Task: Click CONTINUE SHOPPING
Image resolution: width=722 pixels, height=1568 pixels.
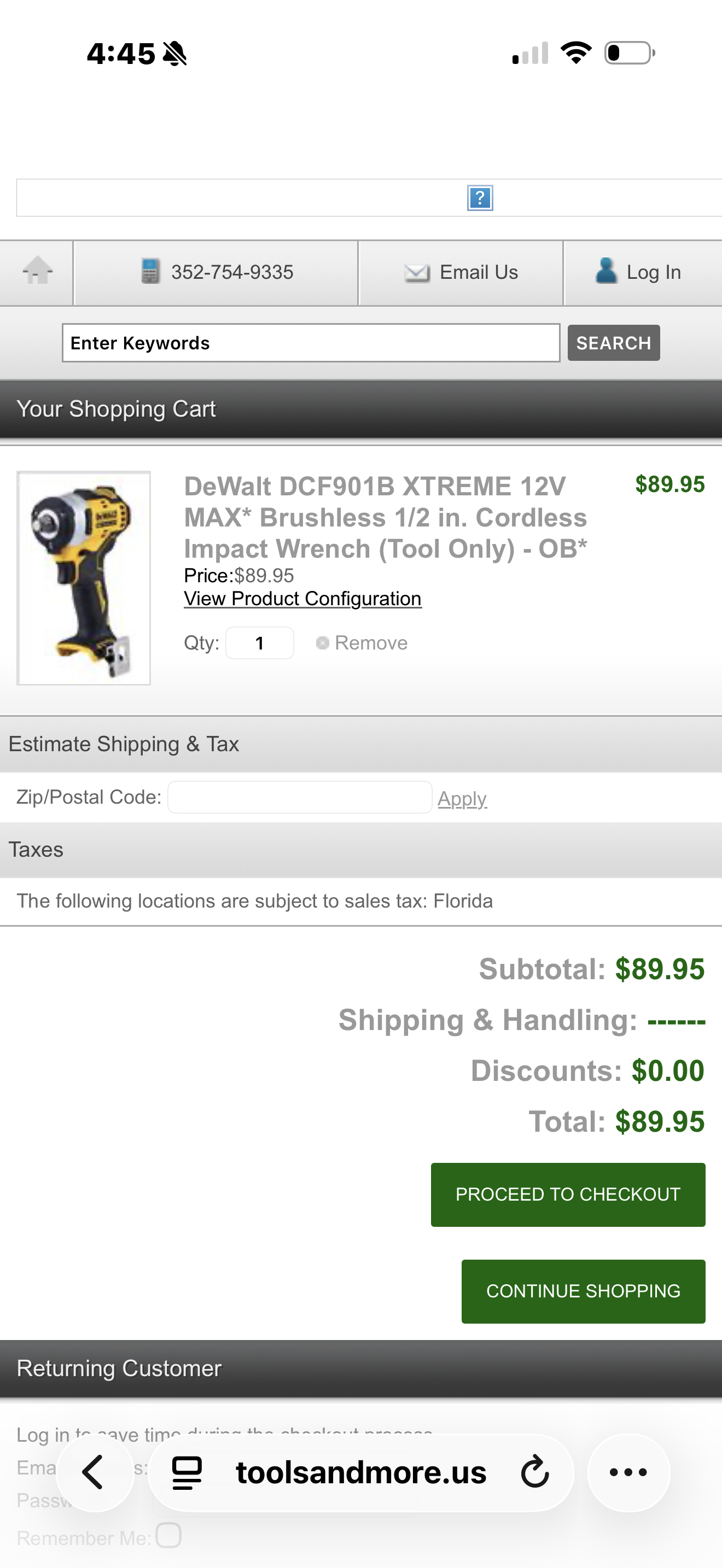Action: tap(583, 1291)
